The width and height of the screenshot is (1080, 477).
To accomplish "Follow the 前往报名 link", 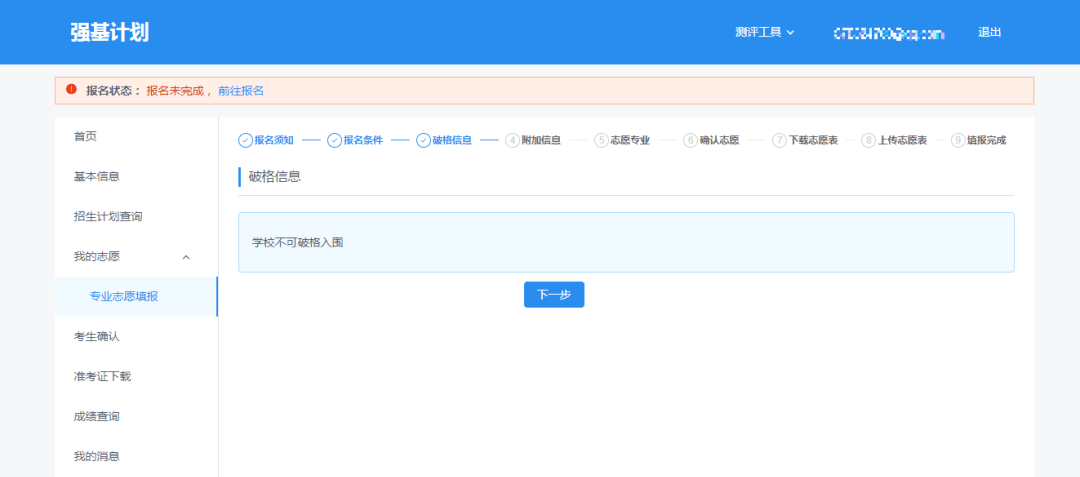I will coord(241,91).
